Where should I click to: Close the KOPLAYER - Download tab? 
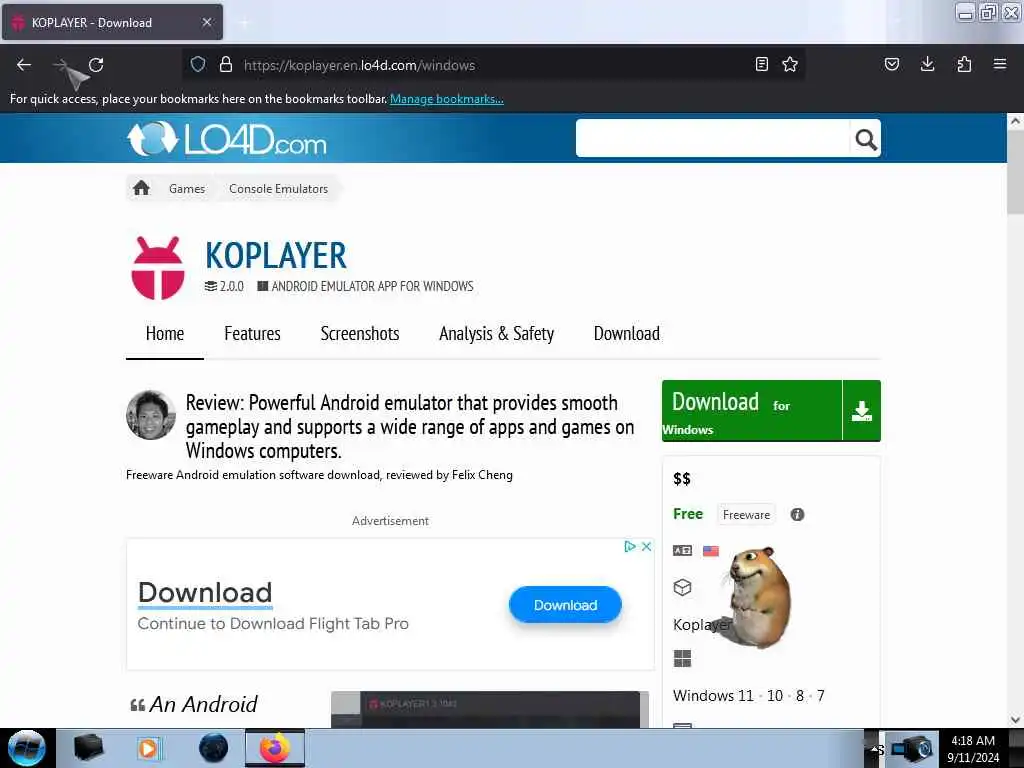pos(206,22)
